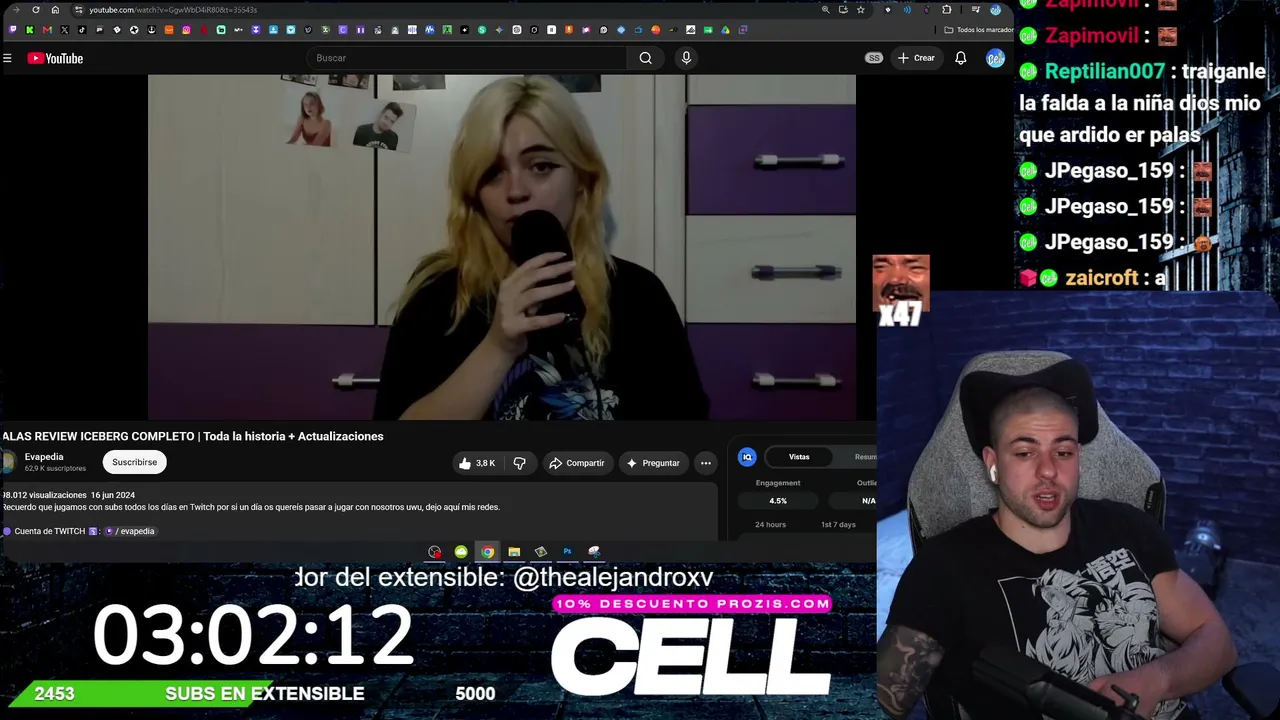Click the 'Engagement' label in stats panel
The width and height of the screenshot is (1280, 720).
pyautogui.click(x=778, y=483)
